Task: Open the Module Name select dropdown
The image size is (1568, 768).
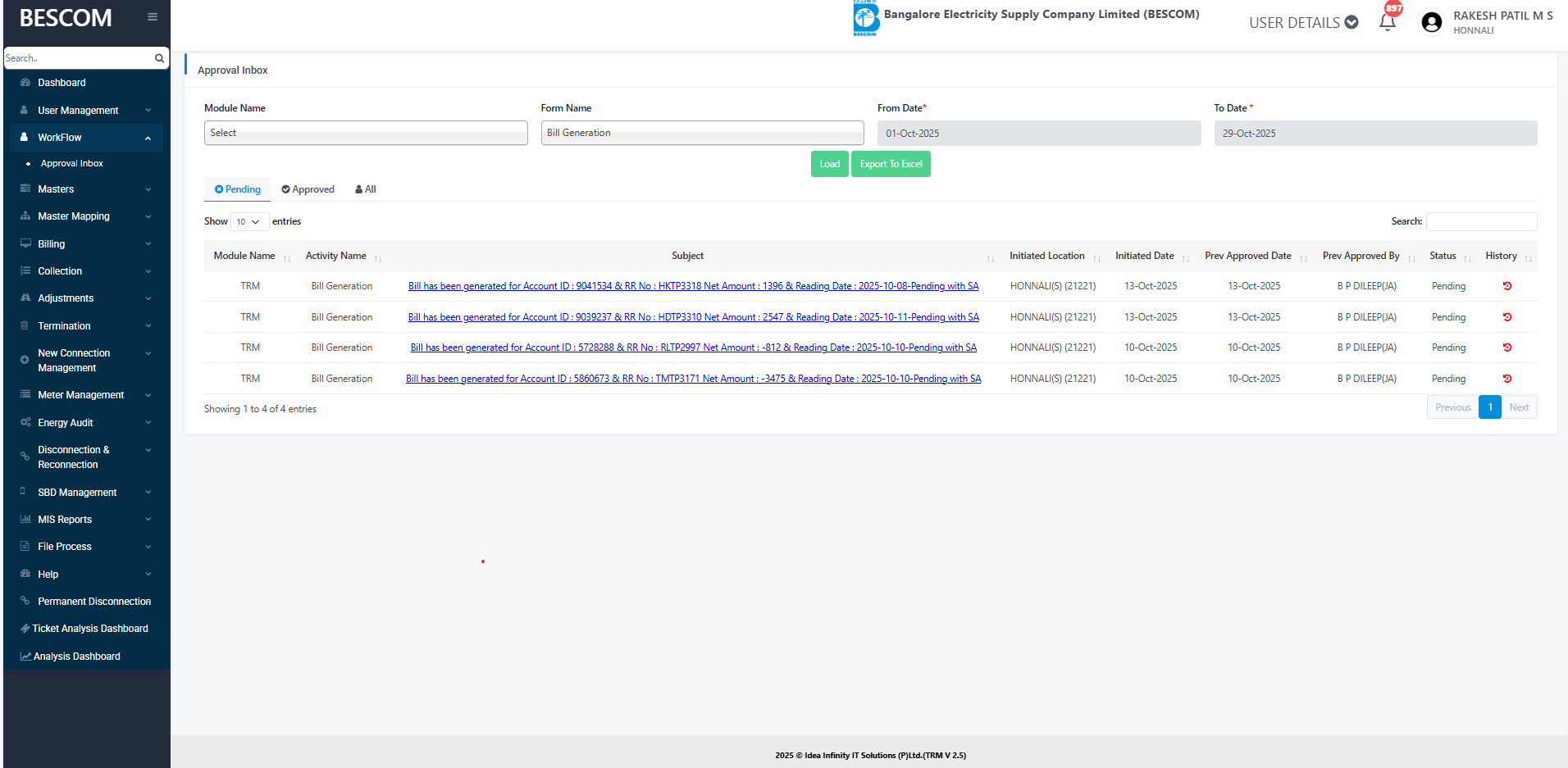Action: tap(366, 133)
